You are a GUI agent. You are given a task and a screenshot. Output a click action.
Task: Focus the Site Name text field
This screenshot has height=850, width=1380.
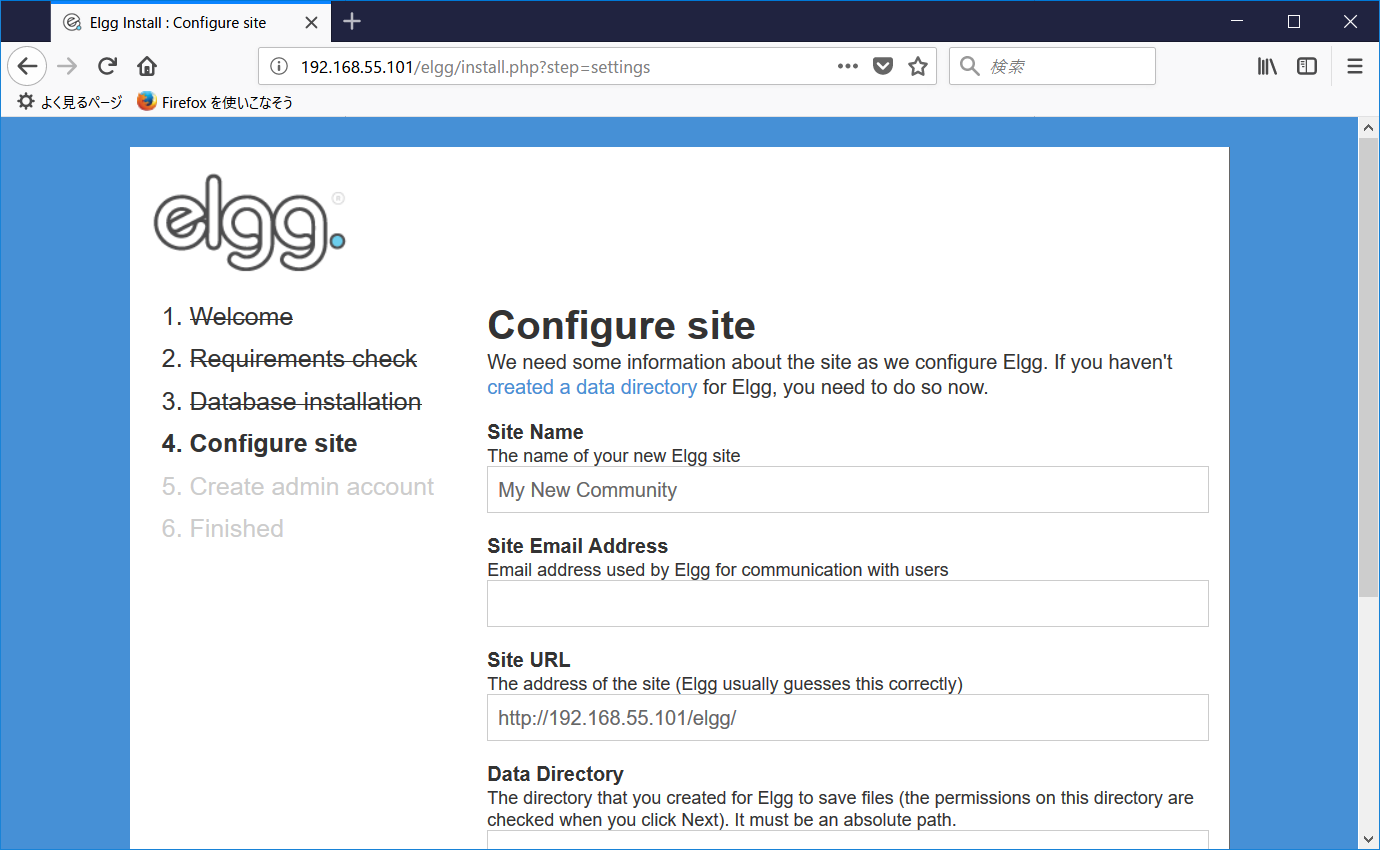tap(847, 489)
